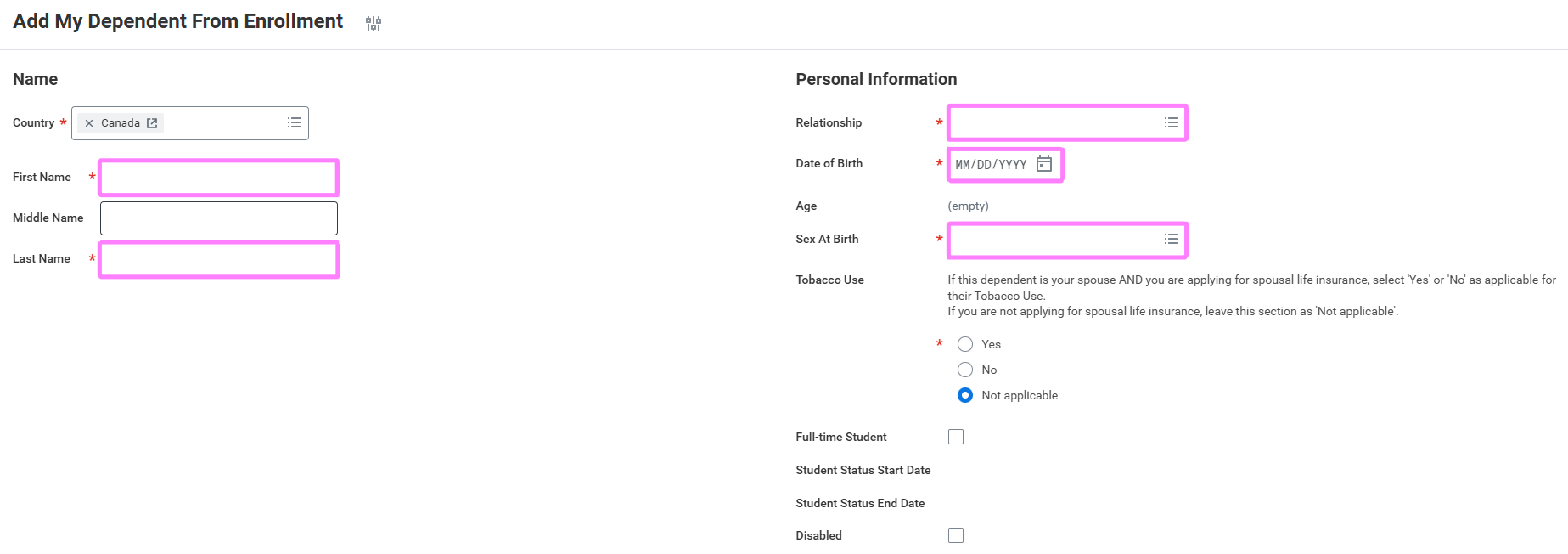
Task: Choose Not applicable tobacco option
Action: click(965, 395)
